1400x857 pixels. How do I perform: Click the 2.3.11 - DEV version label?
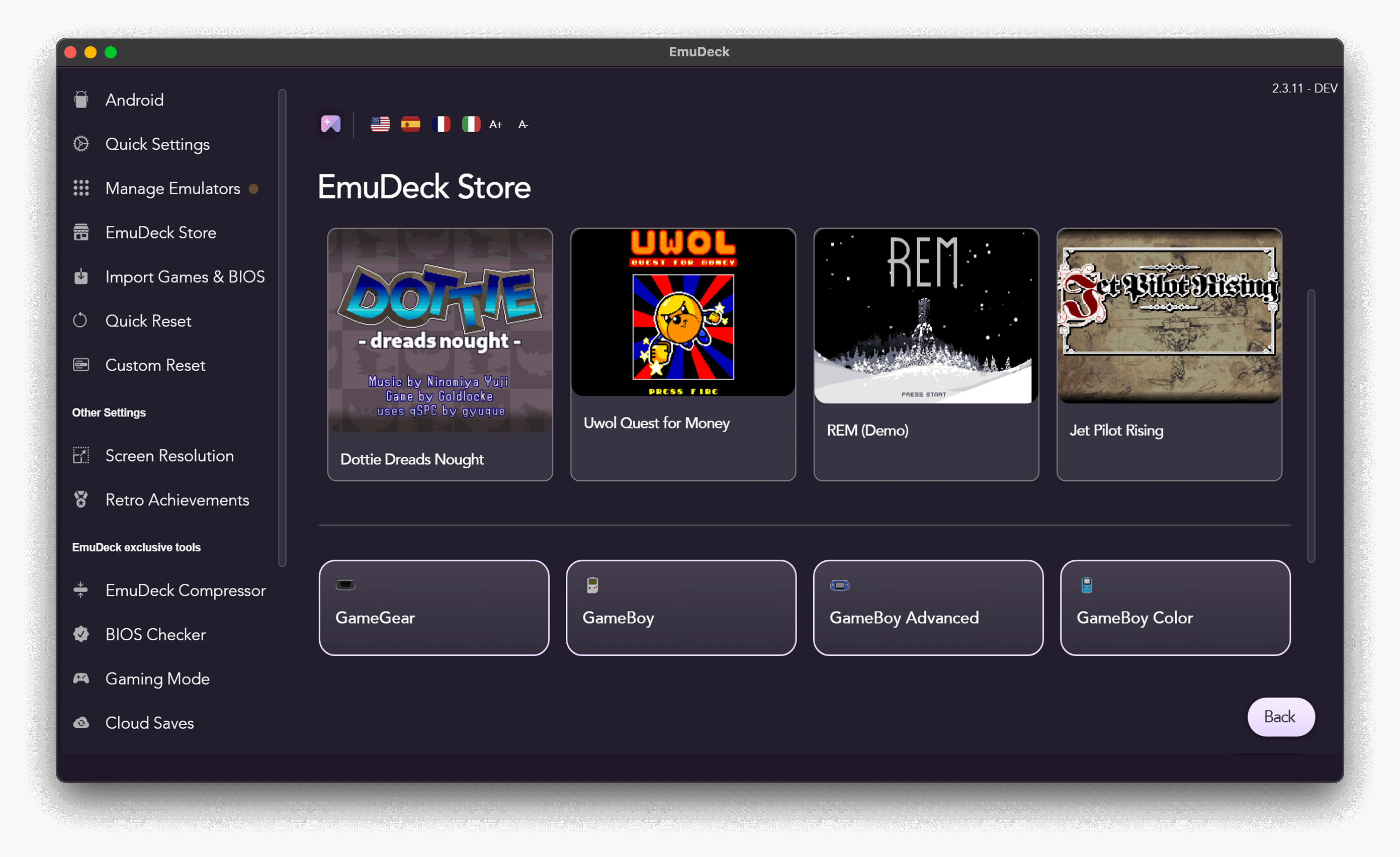point(1304,88)
